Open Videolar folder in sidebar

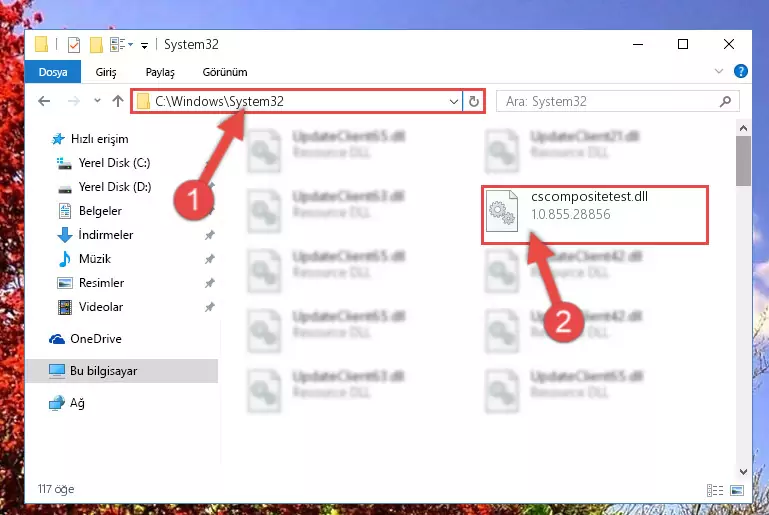pos(101,307)
